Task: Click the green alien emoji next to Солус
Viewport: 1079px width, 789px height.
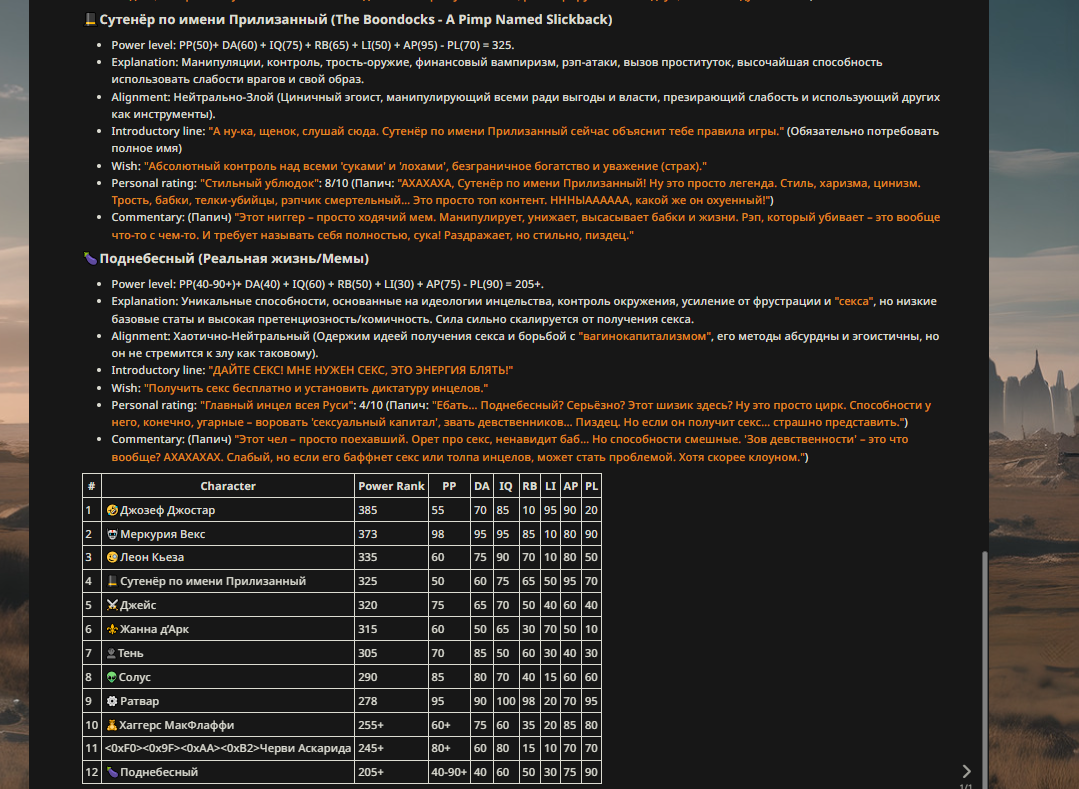Action: point(111,677)
